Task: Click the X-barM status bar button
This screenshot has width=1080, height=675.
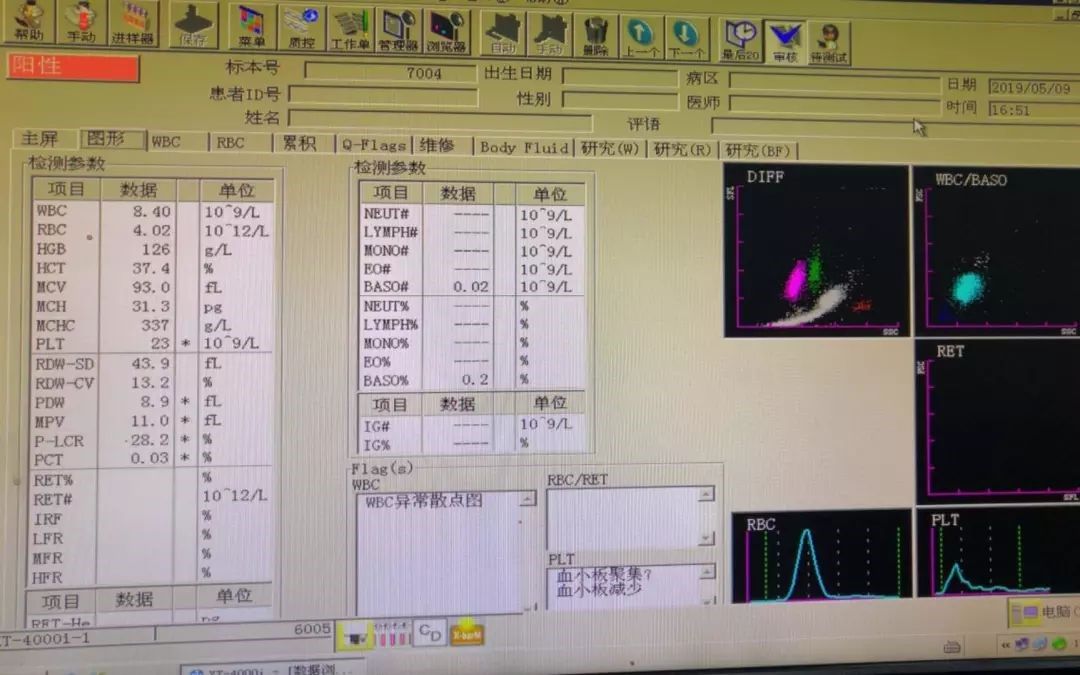Action: [467, 634]
